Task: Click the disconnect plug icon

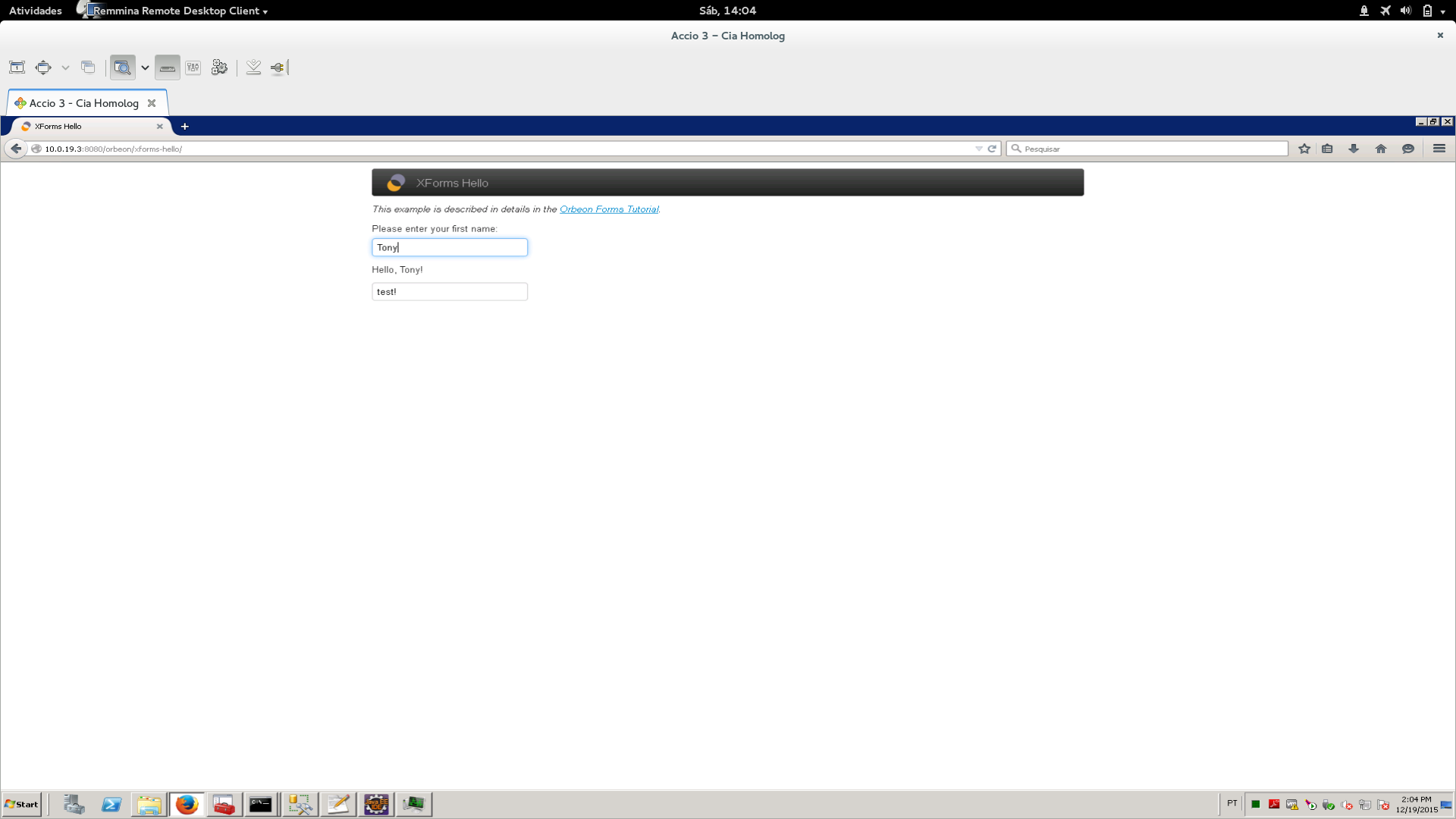Action: 278,67
